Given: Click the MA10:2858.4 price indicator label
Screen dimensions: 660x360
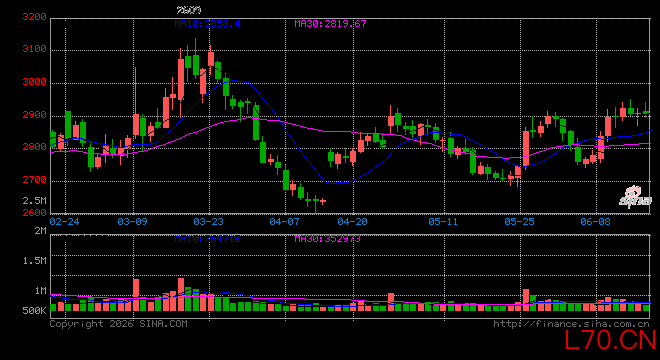Looking at the screenshot, I should click(207, 24).
